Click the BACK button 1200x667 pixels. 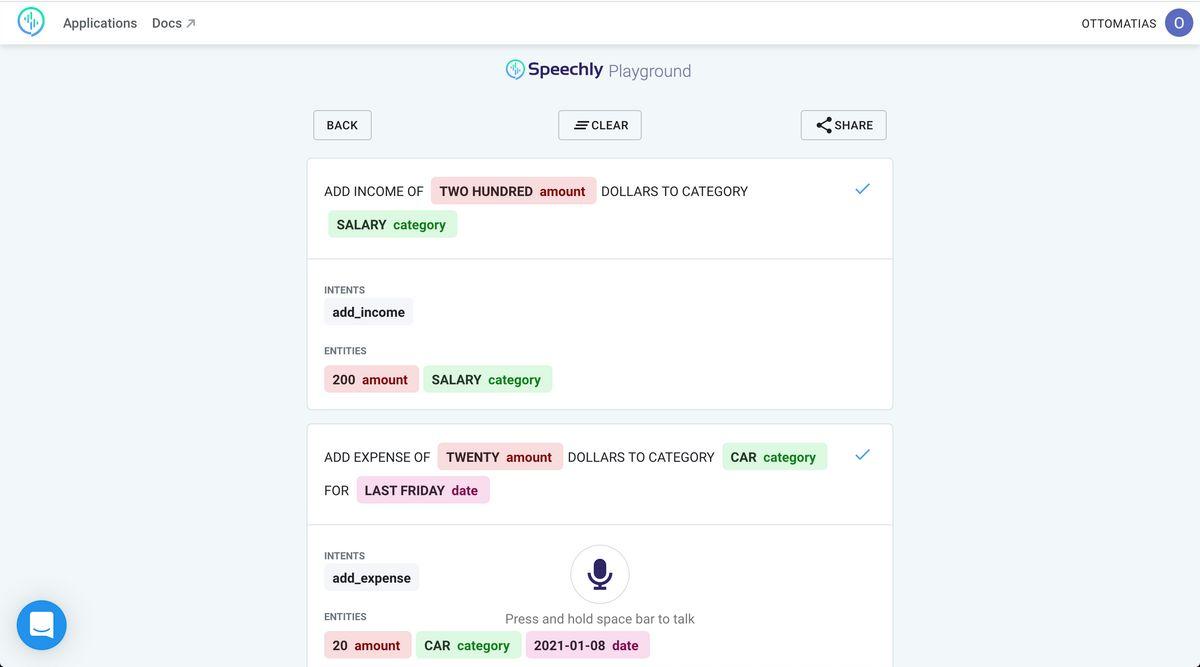(x=342, y=125)
